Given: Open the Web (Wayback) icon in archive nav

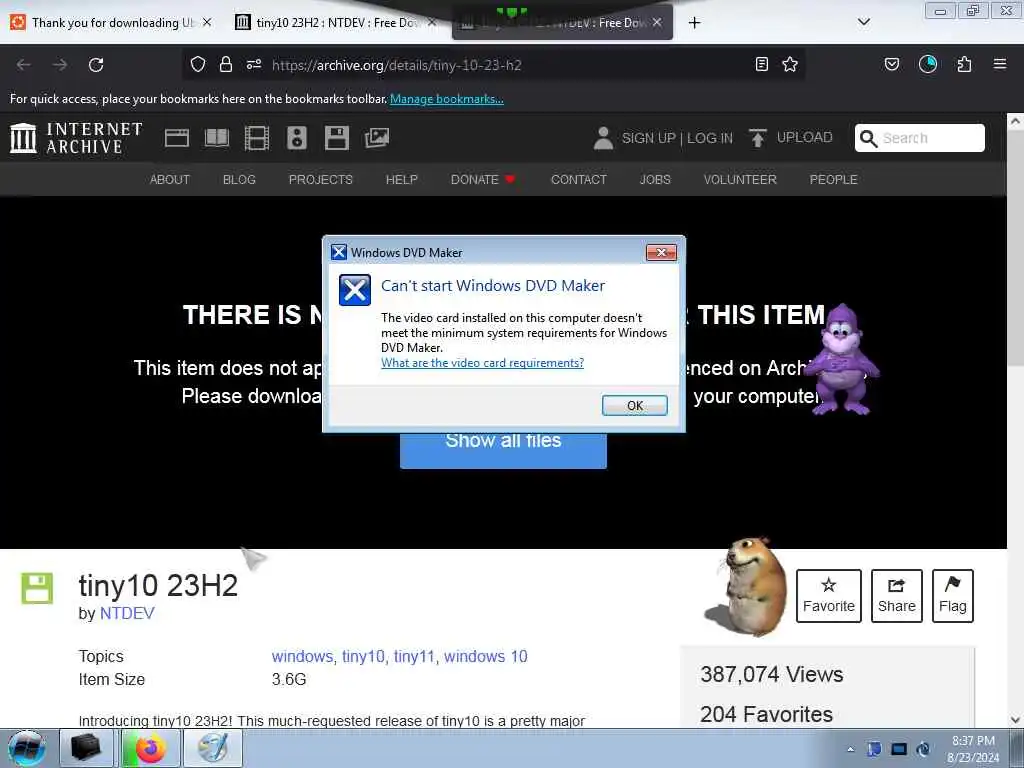Looking at the screenshot, I should (176, 138).
